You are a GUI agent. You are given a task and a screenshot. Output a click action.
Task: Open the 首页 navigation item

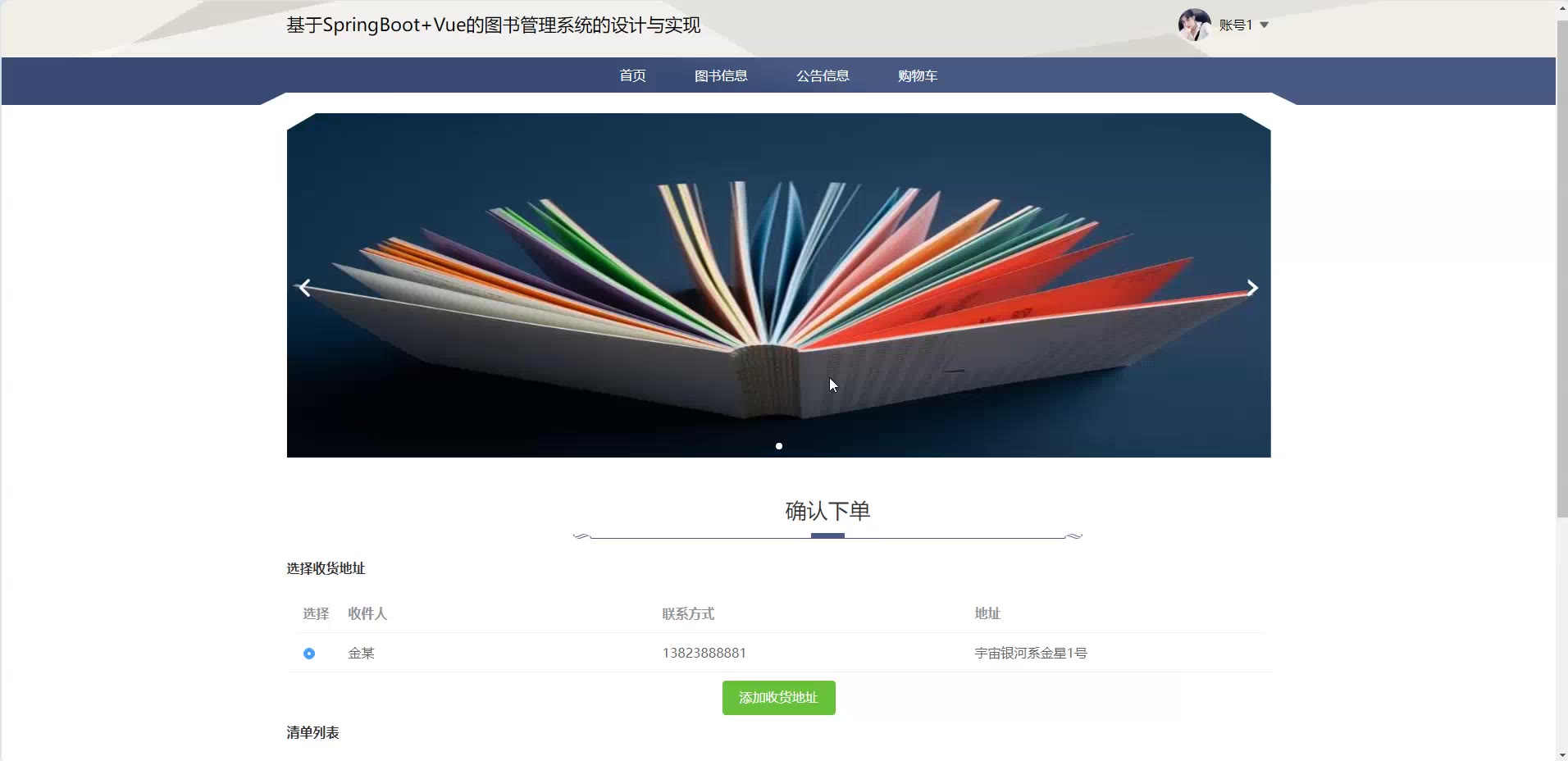pyautogui.click(x=632, y=75)
